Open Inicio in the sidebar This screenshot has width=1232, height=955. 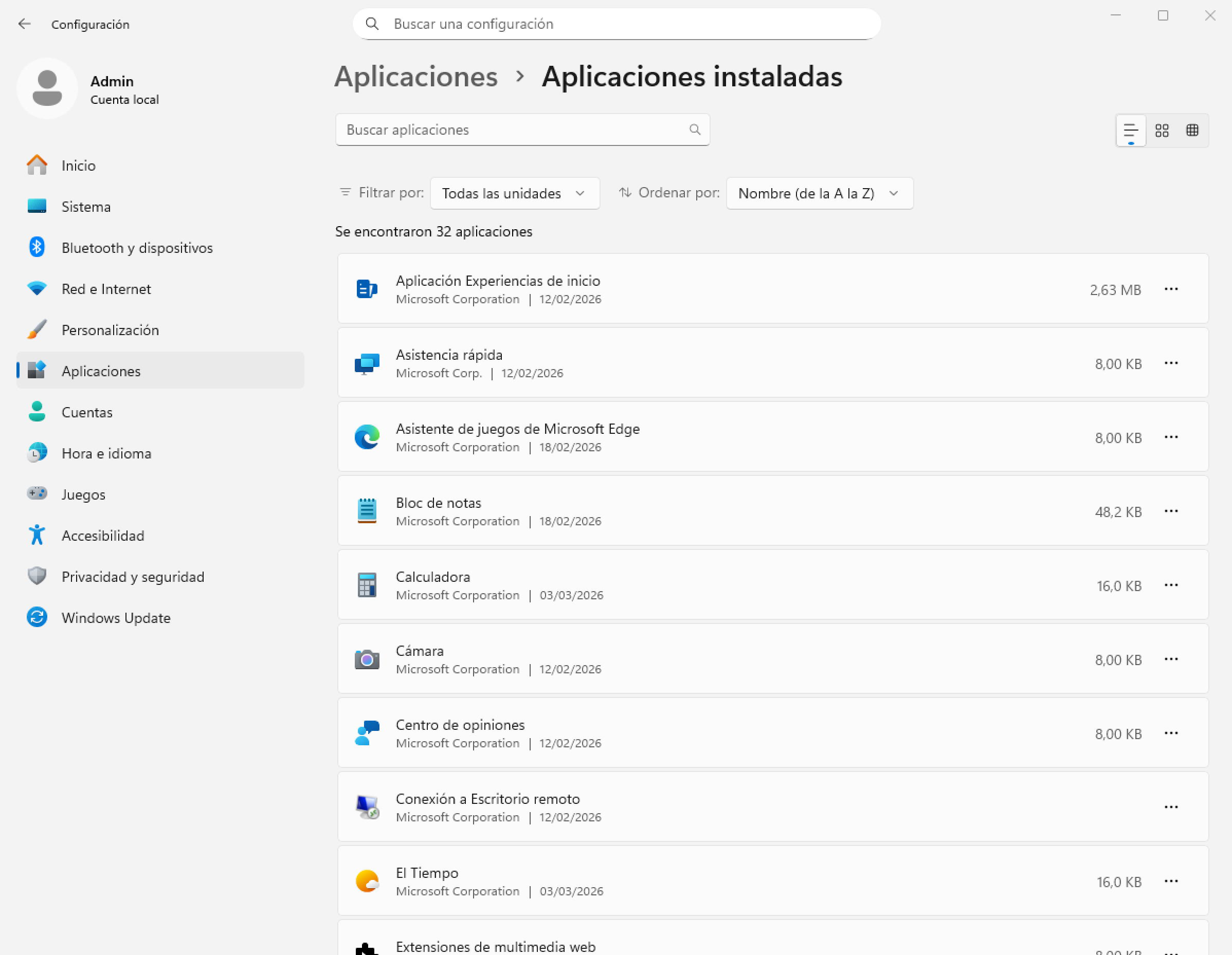(160, 165)
